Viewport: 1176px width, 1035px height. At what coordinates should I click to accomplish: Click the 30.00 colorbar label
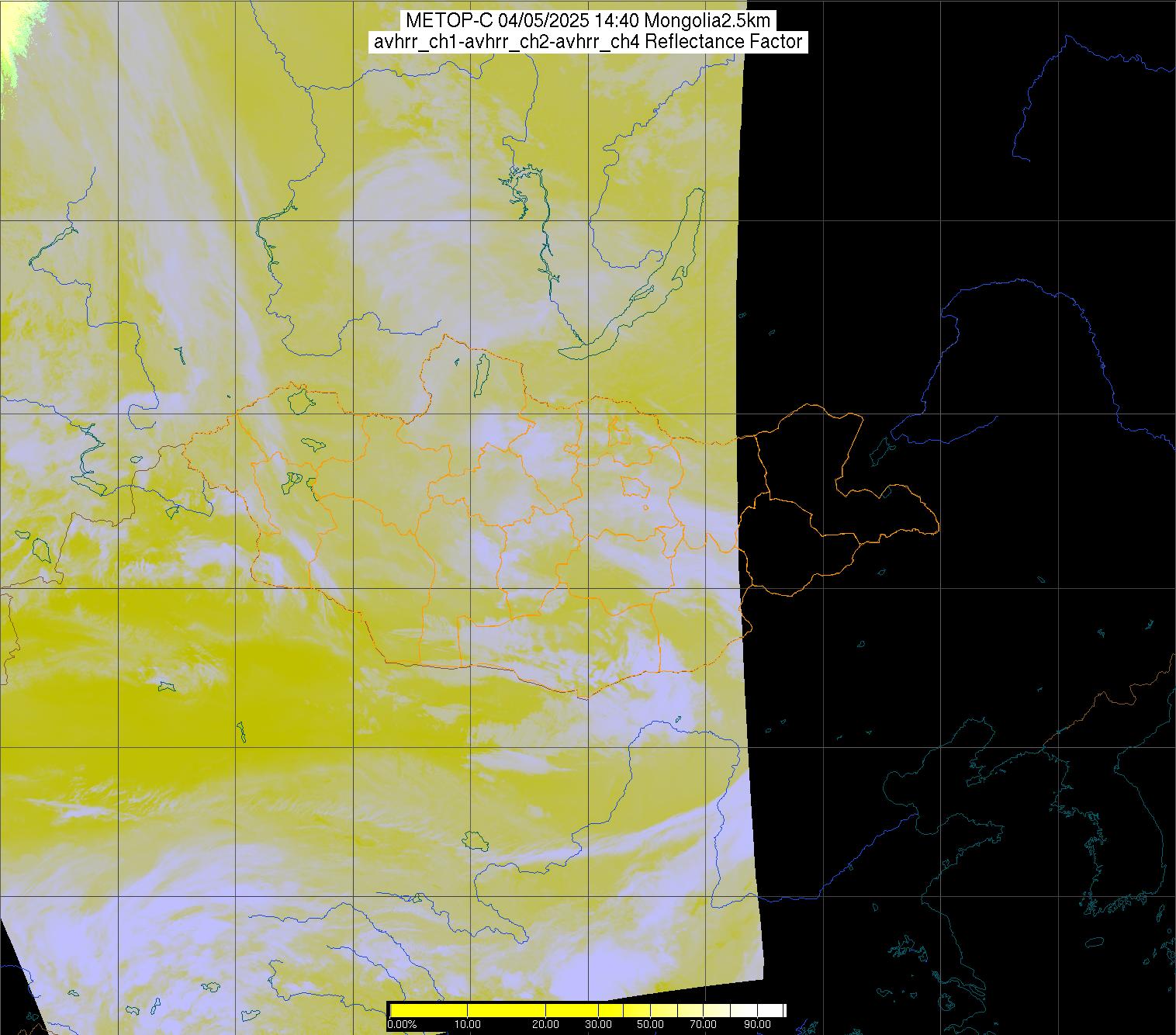pos(600,1025)
